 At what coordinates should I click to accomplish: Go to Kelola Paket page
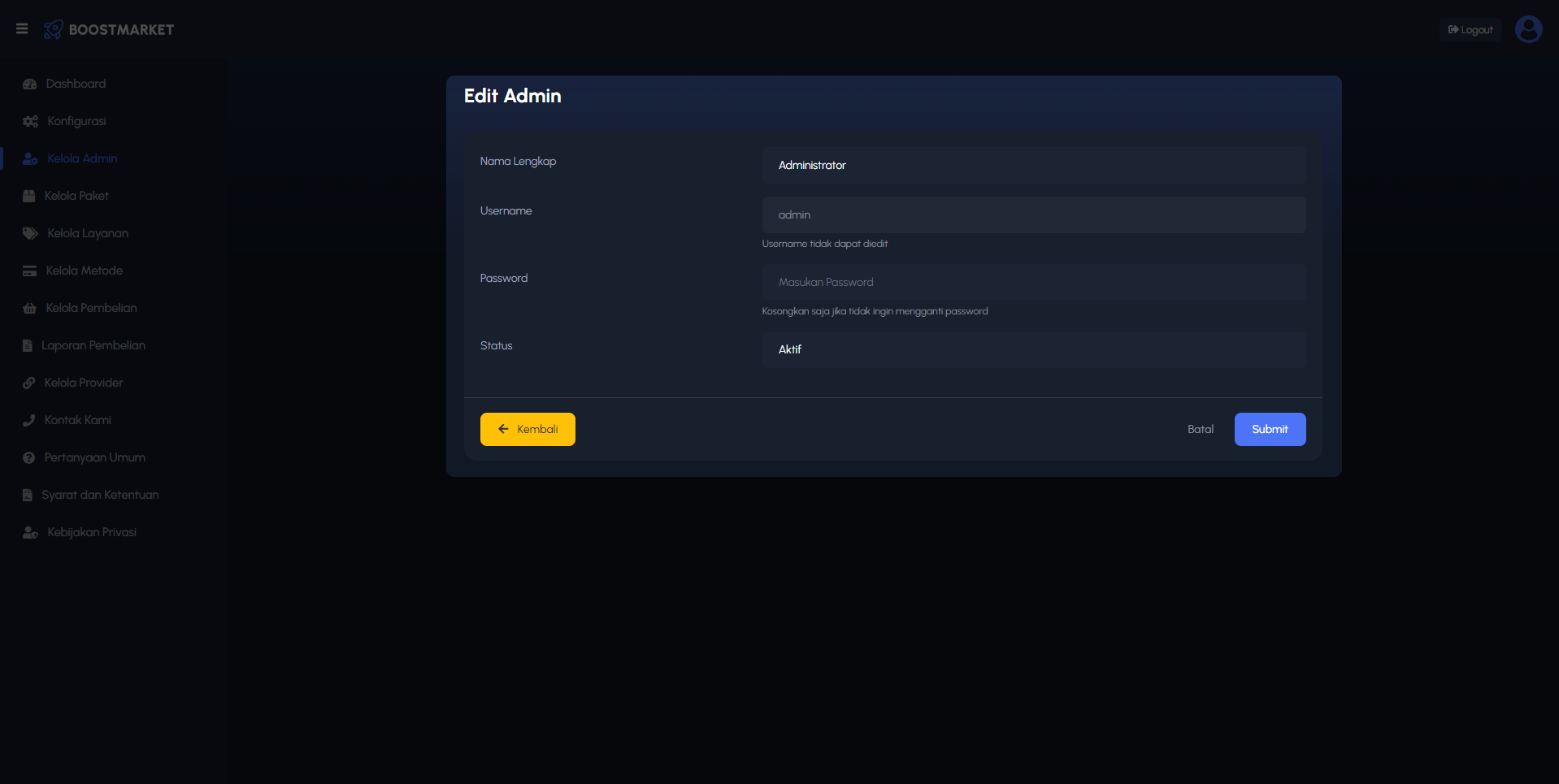pyautogui.click(x=76, y=196)
